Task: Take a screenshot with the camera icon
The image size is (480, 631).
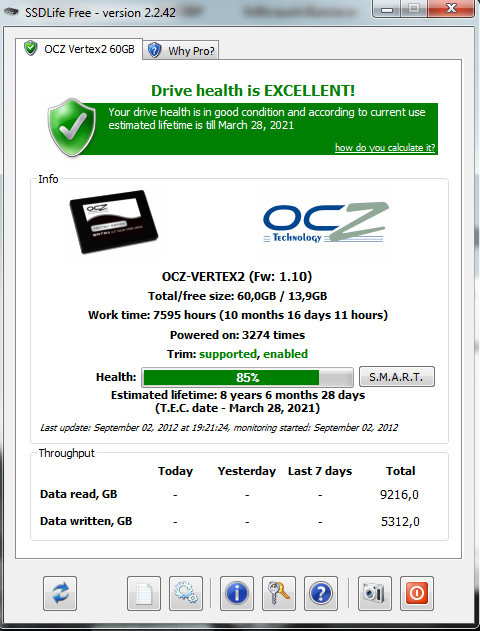Action: (x=375, y=594)
